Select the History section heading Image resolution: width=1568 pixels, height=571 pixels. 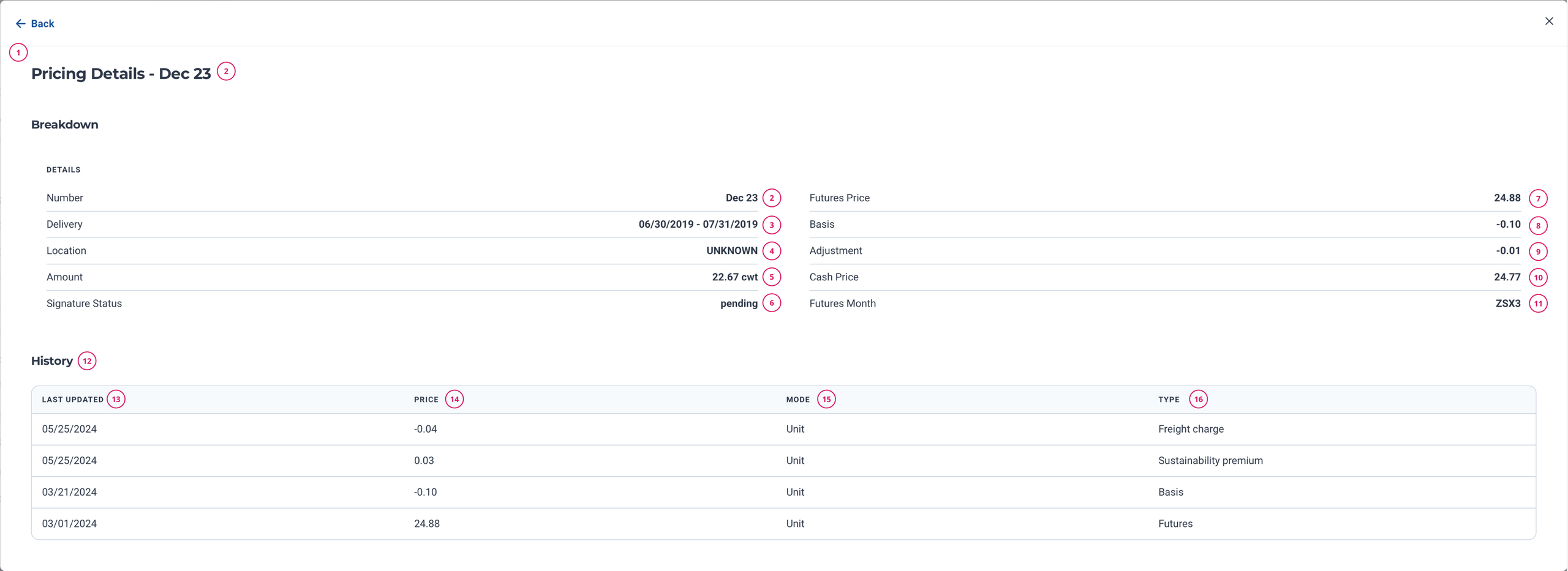53,360
